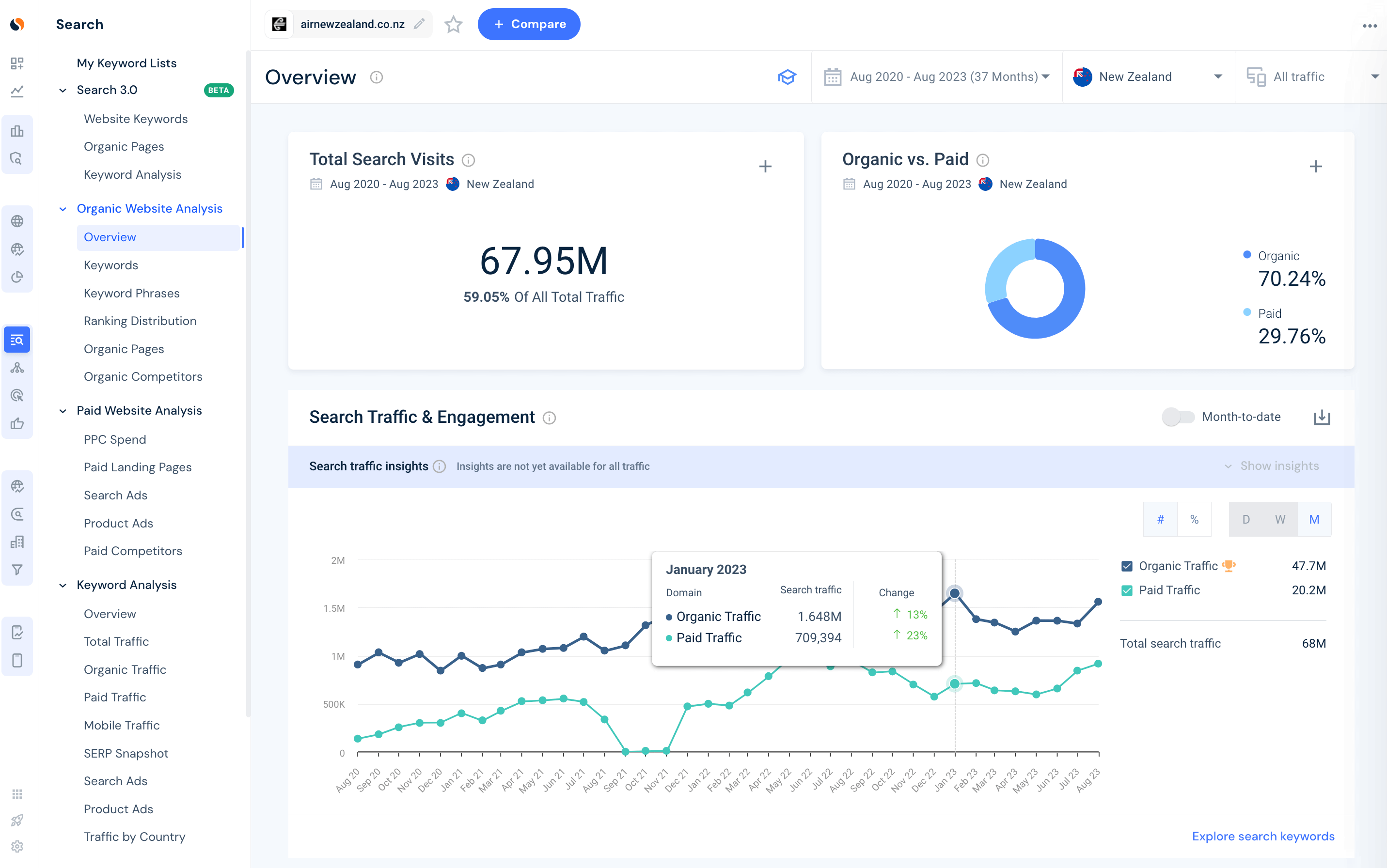Click the pencil edit icon beside airnewzealand.co.nz
The image size is (1387, 868).
coord(419,24)
